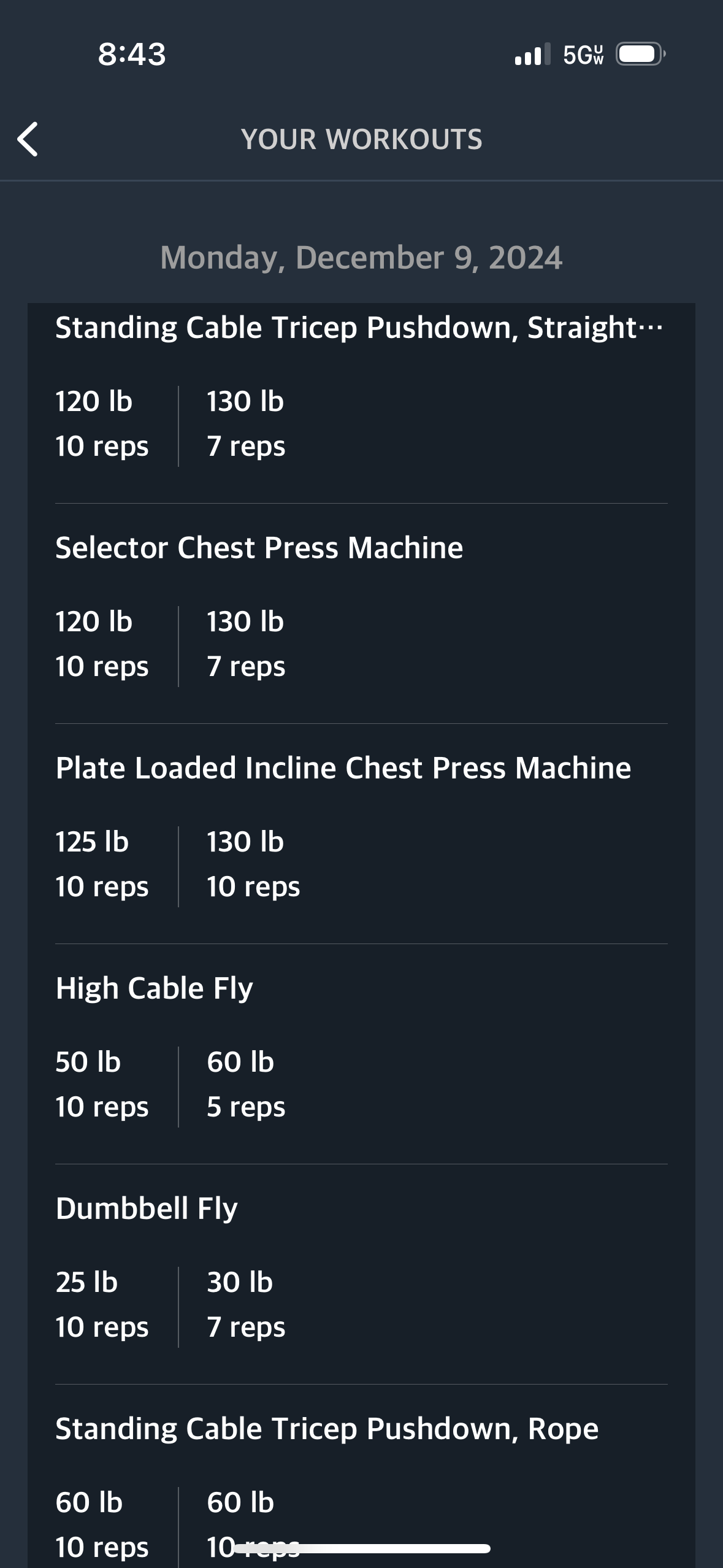Image resolution: width=723 pixels, height=1568 pixels.
Task: Tap the home indicator bar at bottom
Action: coord(361,1549)
